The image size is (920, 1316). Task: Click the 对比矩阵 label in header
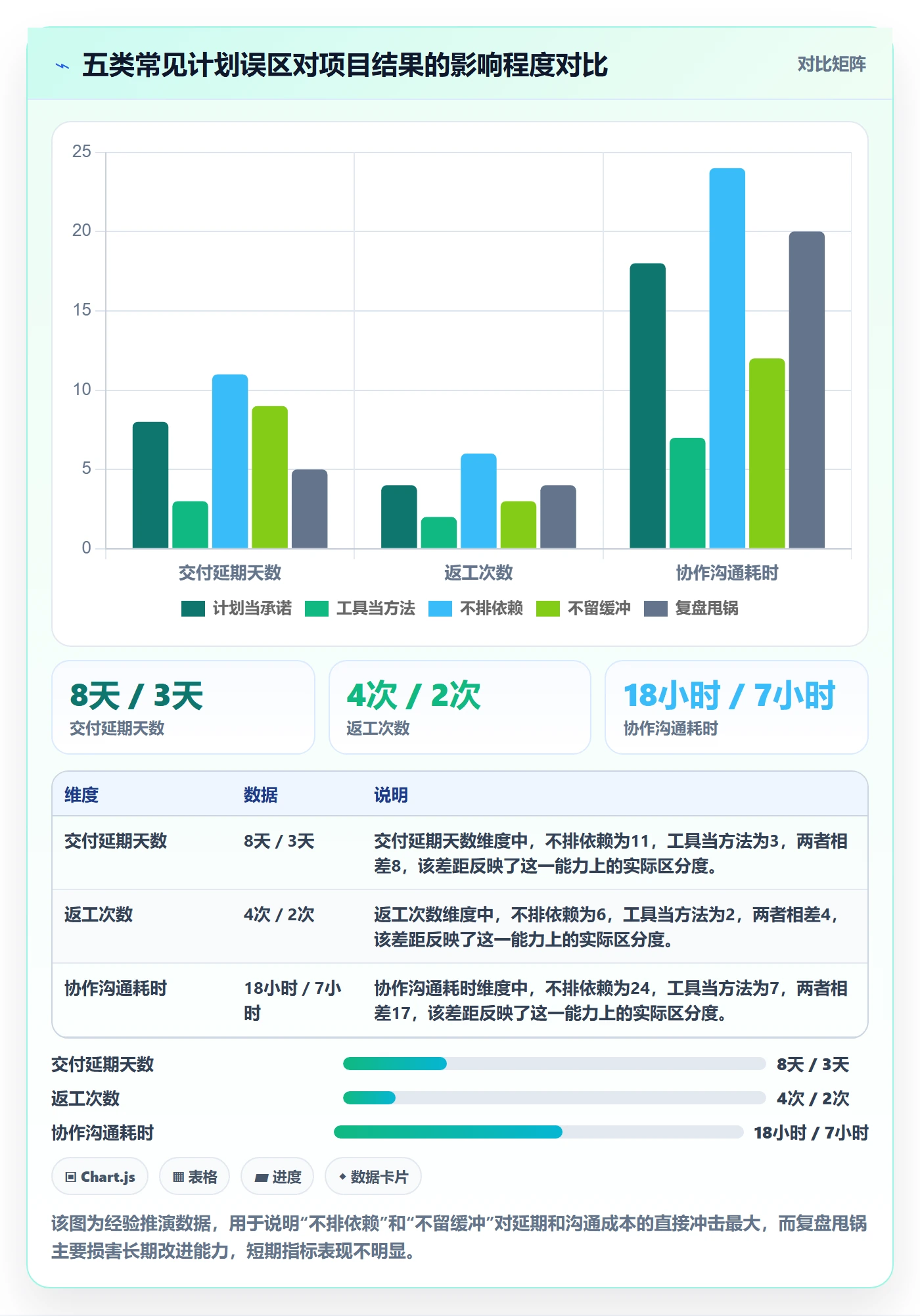(x=831, y=64)
